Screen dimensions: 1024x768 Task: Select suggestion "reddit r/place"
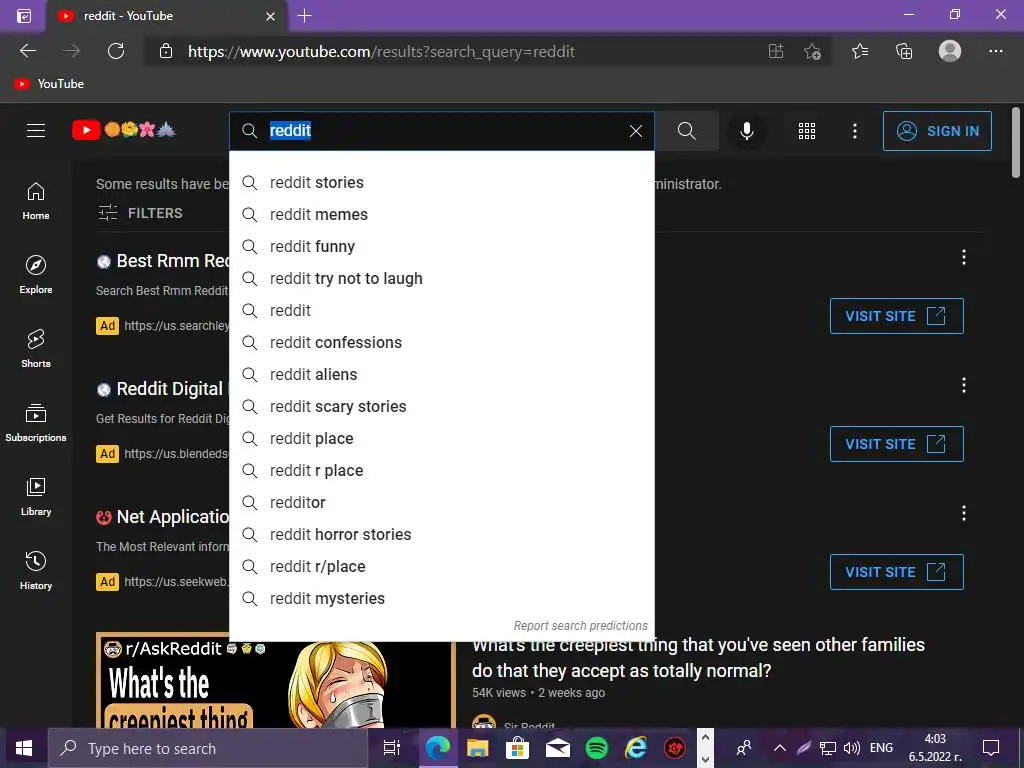pyautogui.click(x=441, y=566)
